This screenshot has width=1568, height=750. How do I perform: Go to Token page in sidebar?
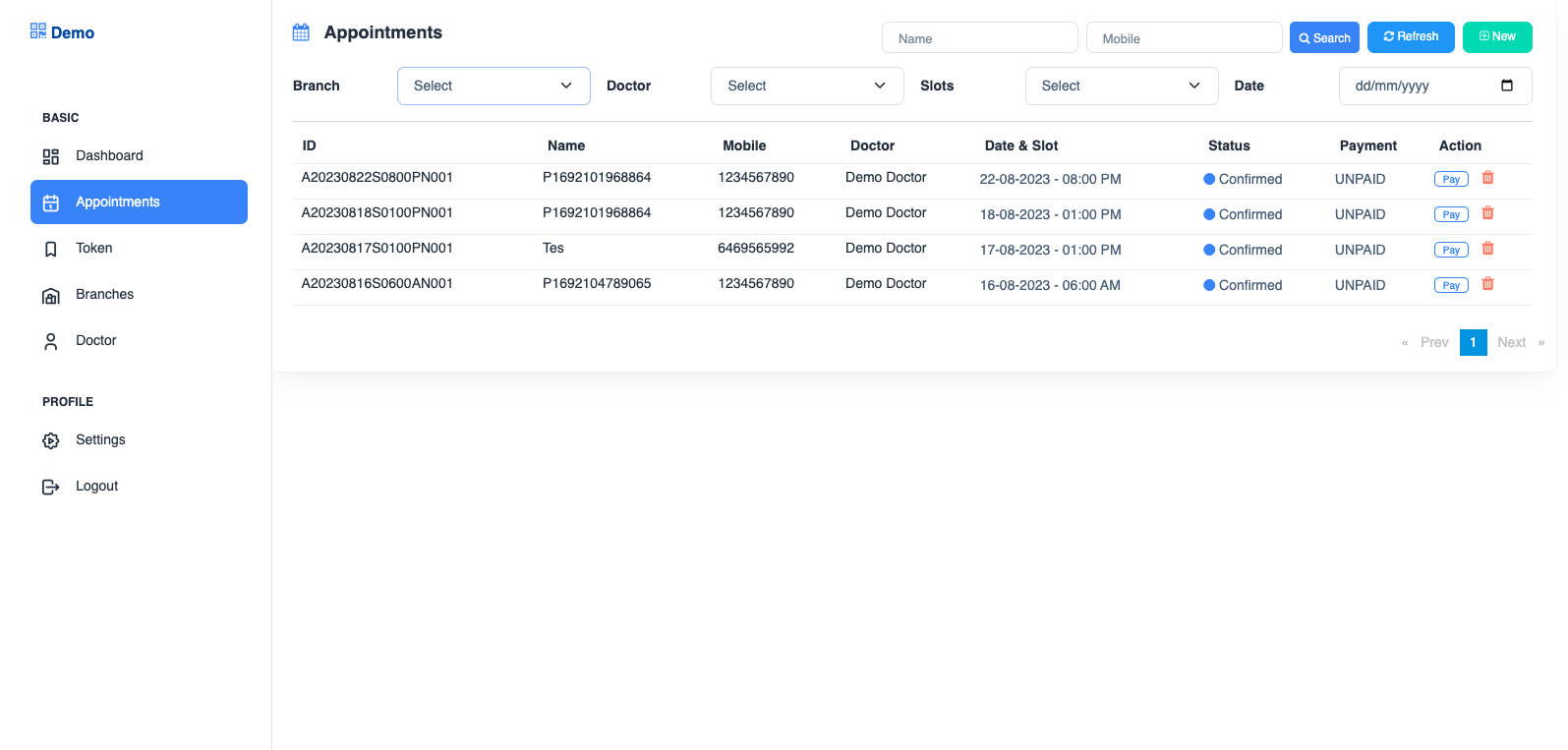click(x=139, y=248)
